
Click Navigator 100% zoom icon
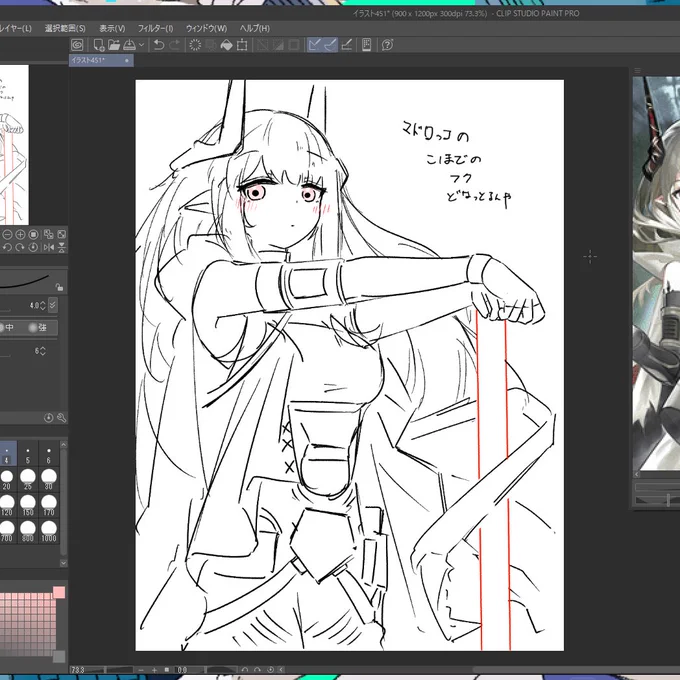[x=33, y=235]
